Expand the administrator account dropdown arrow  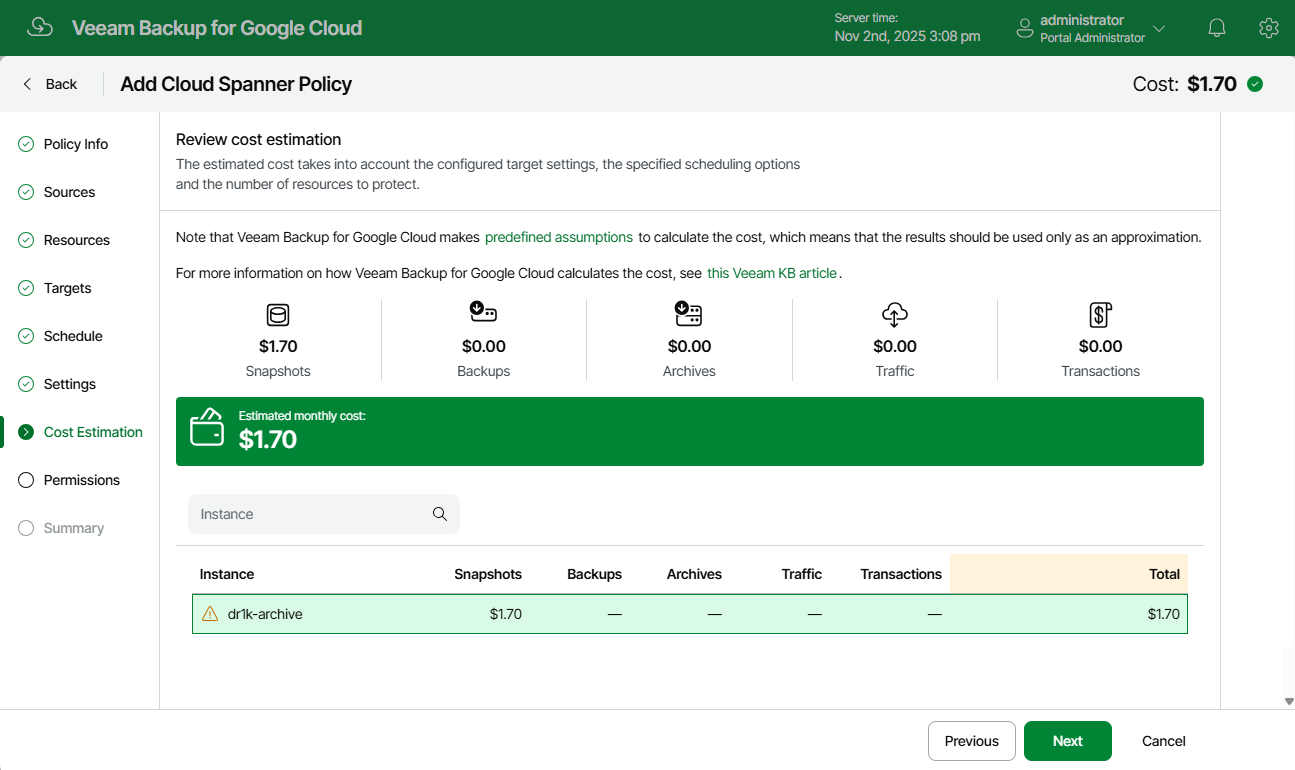tap(1159, 28)
